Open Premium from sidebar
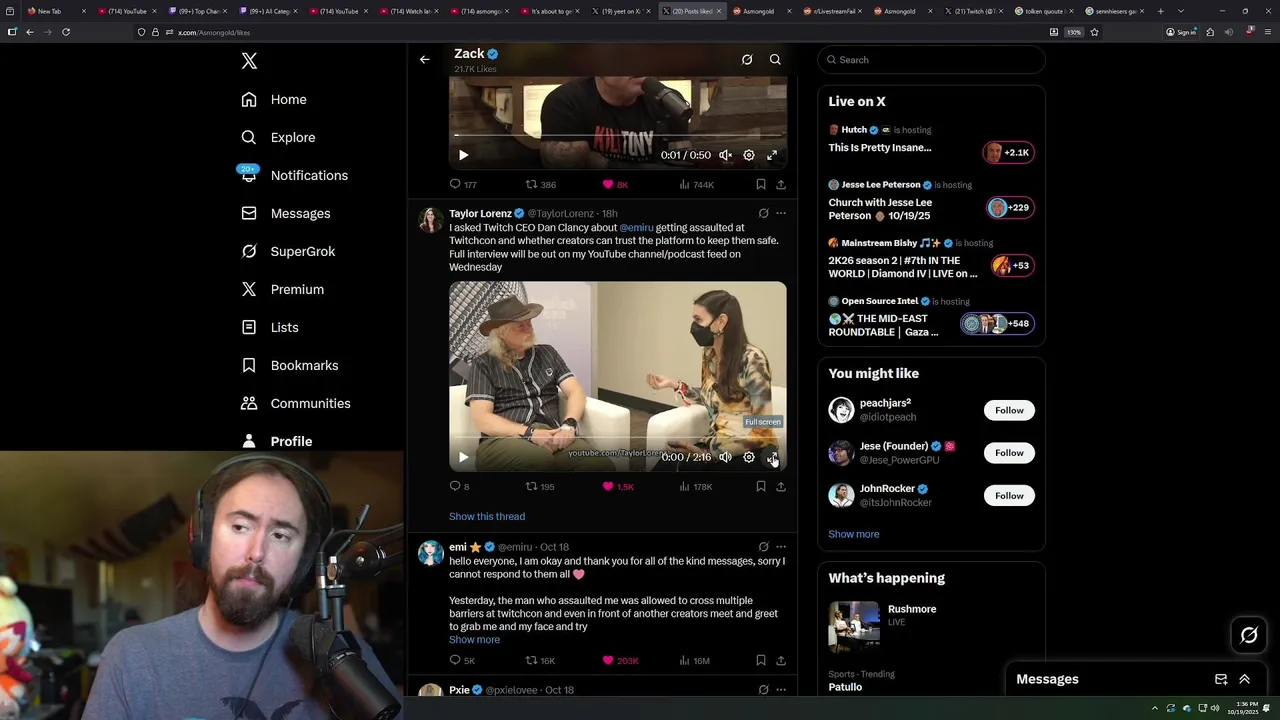The width and height of the screenshot is (1280, 720). (282, 289)
